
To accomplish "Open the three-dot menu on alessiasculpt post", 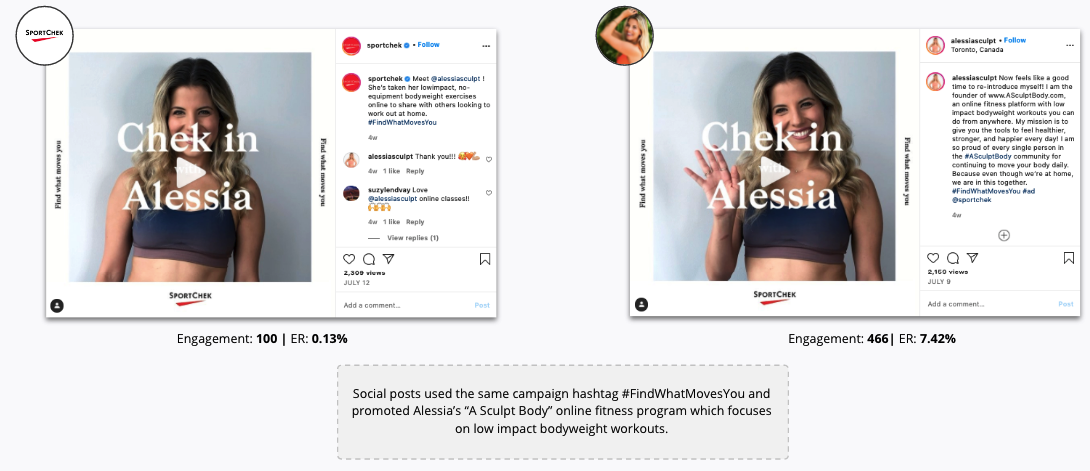I will pos(1070,44).
